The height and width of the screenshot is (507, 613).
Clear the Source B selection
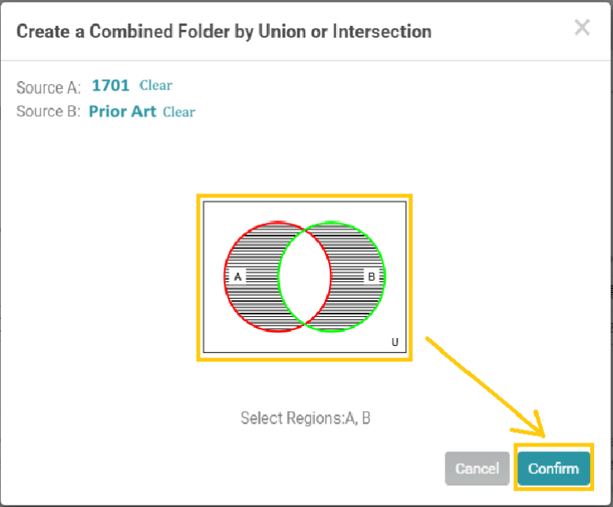pyautogui.click(x=179, y=112)
